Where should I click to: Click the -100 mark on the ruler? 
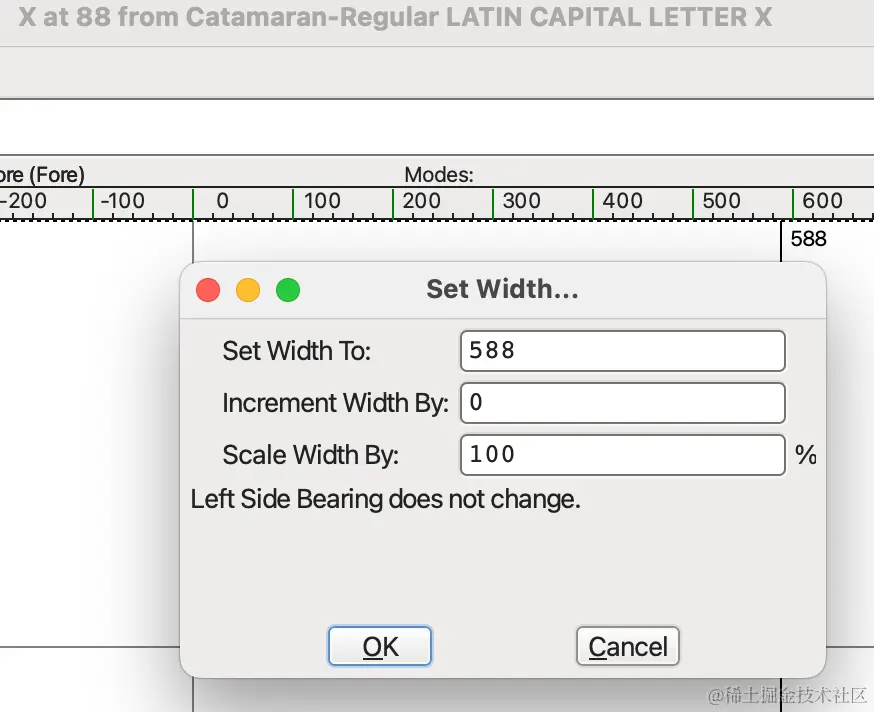122,201
